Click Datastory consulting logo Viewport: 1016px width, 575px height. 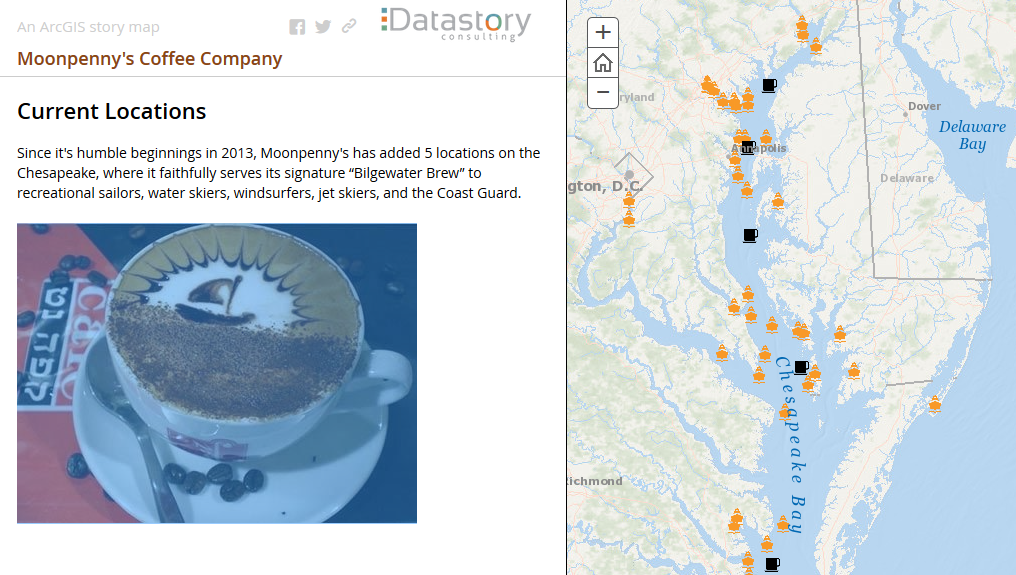click(x=456, y=23)
